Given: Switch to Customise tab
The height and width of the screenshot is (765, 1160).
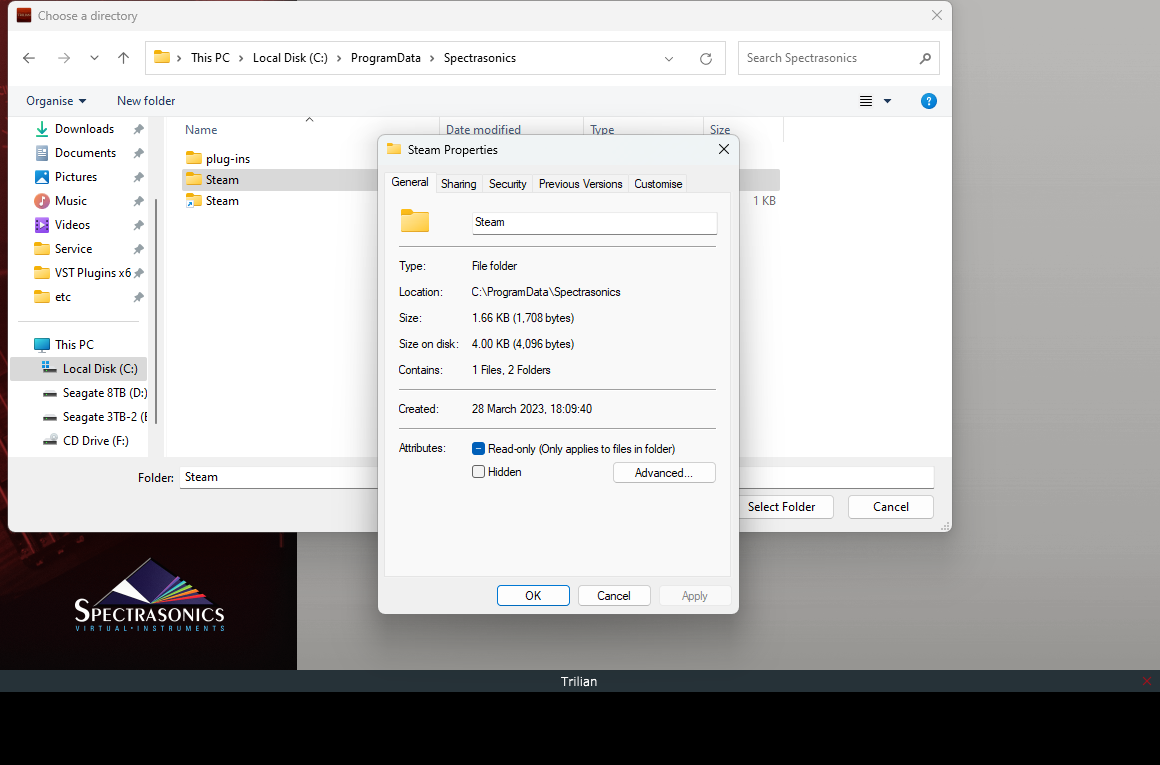Looking at the screenshot, I should point(658,183).
